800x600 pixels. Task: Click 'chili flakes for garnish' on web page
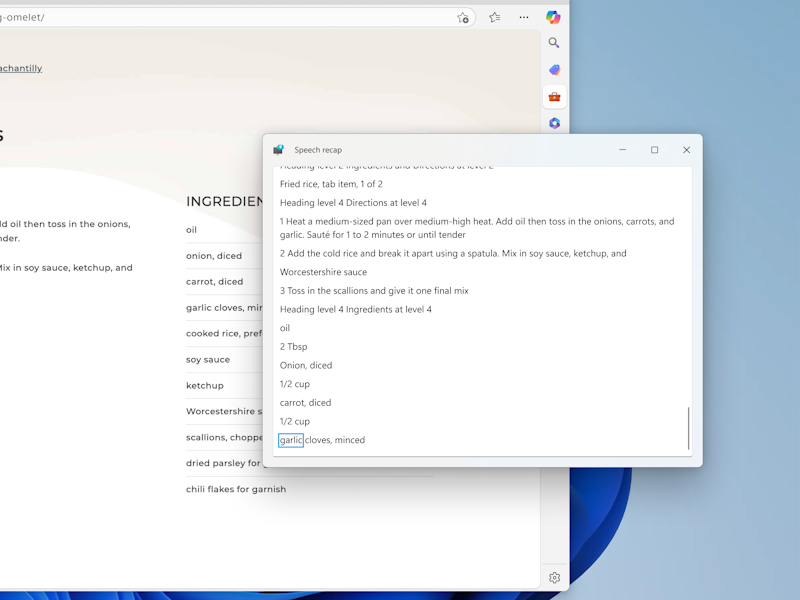(236, 489)
